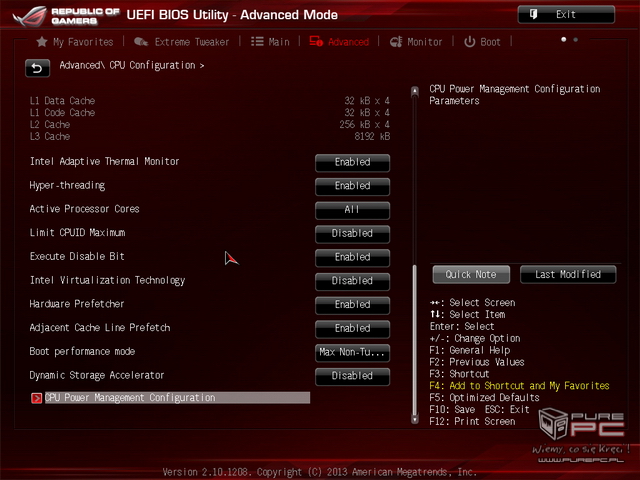The width and height of the screenshot is (640, 480).
Task: Click the Monitor tab icon
Action: 395,42
